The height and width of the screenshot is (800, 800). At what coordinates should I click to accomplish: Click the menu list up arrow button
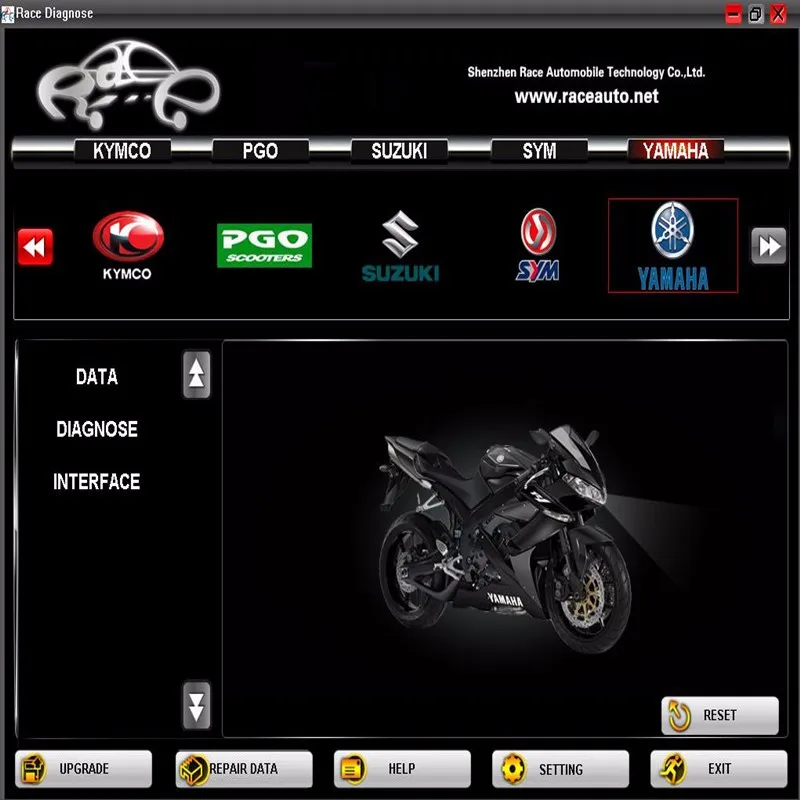coord(196,374)
